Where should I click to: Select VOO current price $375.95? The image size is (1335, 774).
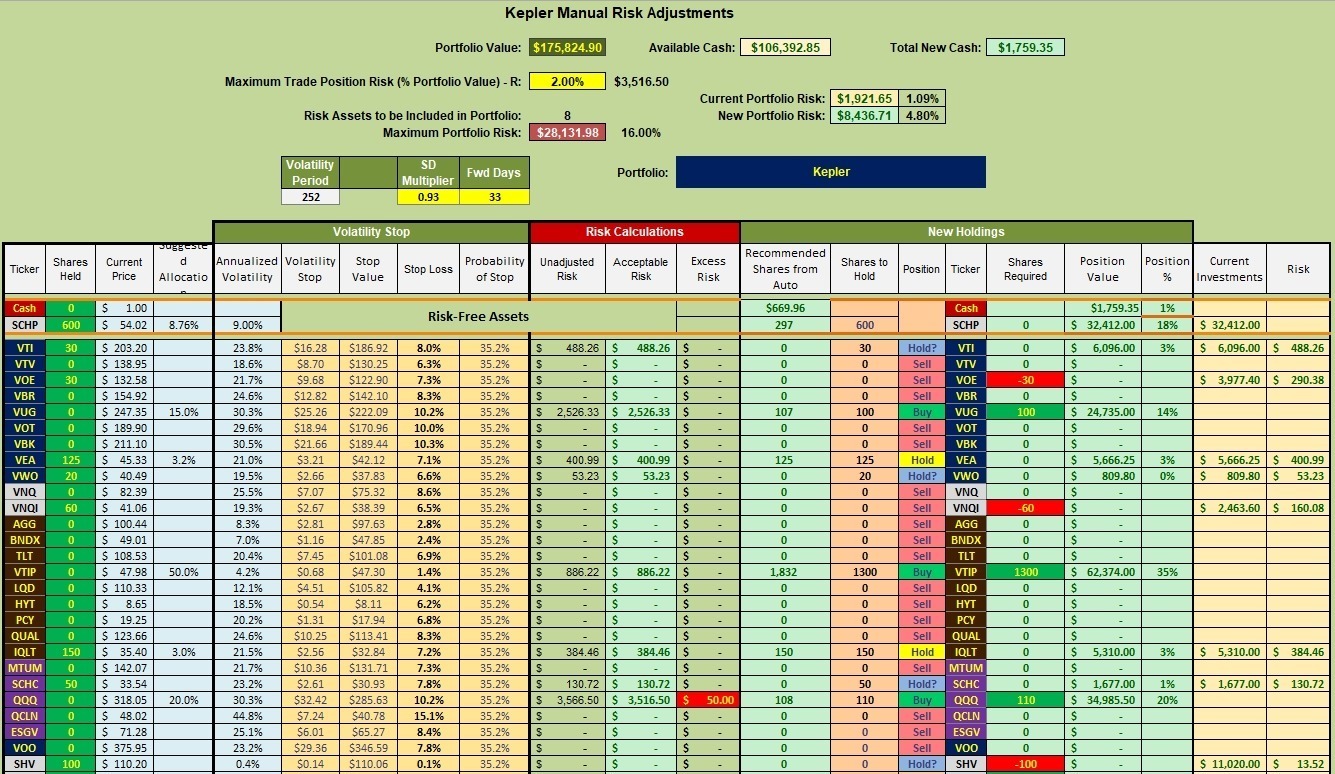click(125, 748)
